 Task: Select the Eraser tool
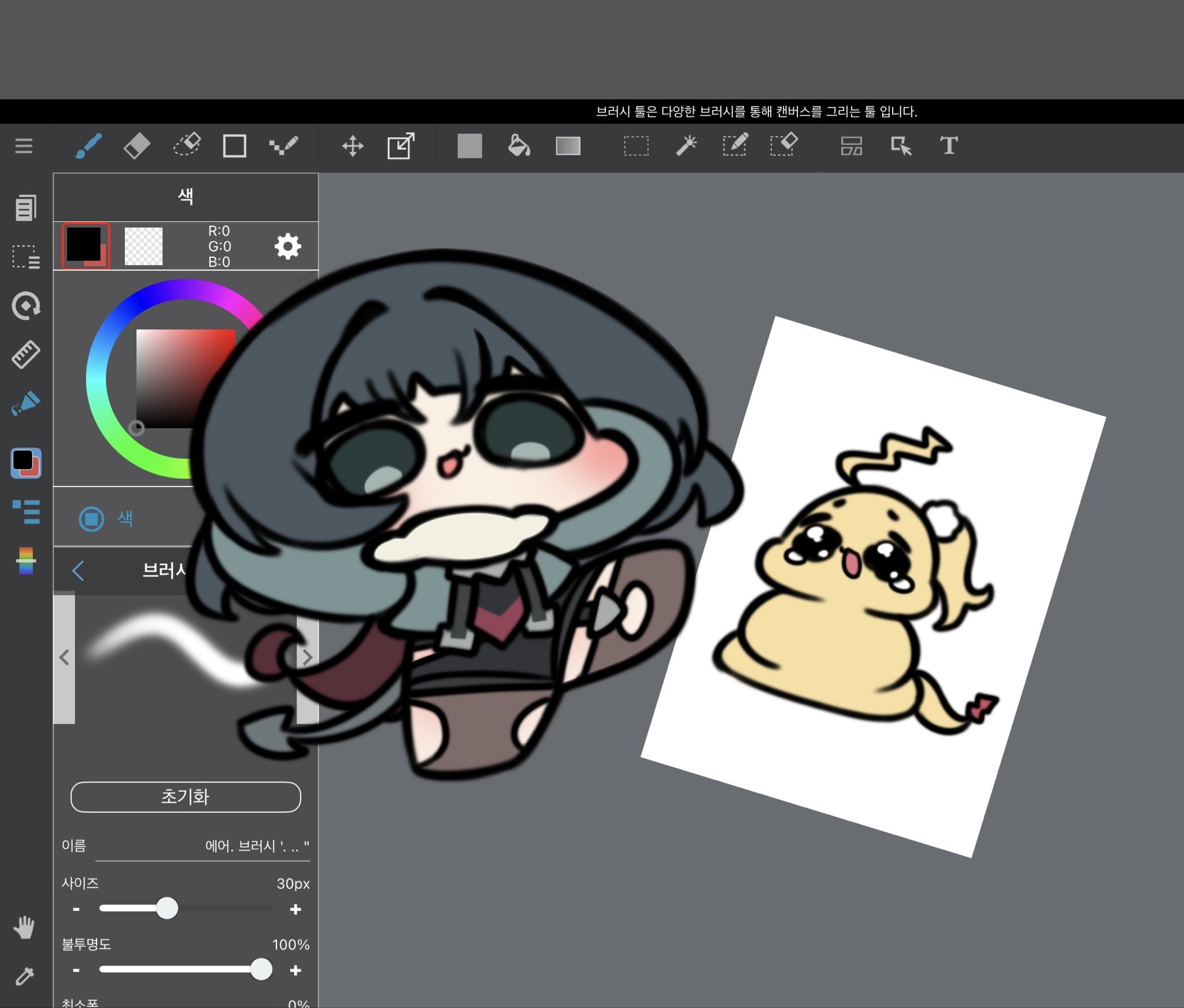137,146
